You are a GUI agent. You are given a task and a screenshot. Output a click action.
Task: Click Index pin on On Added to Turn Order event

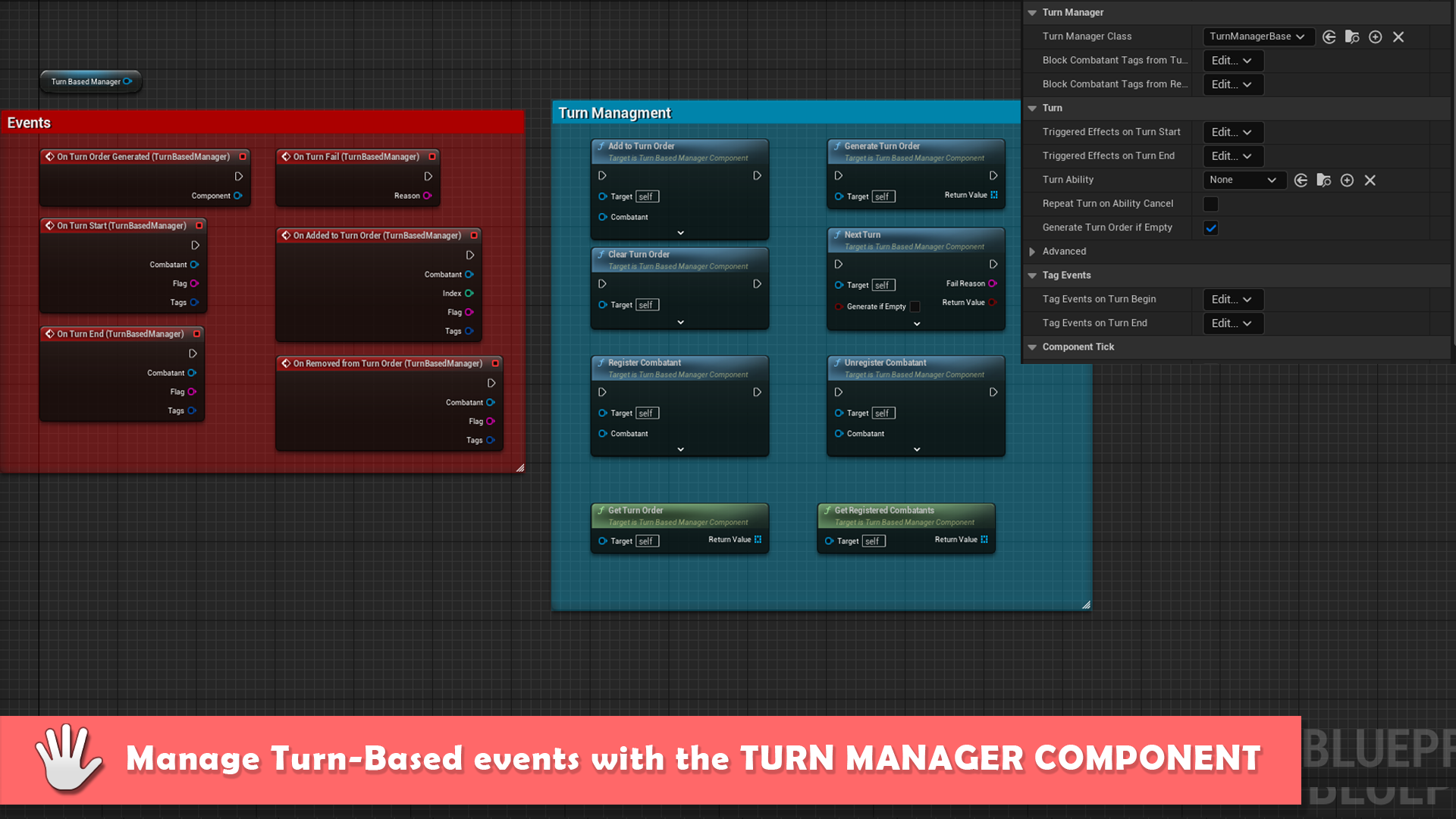469,293
